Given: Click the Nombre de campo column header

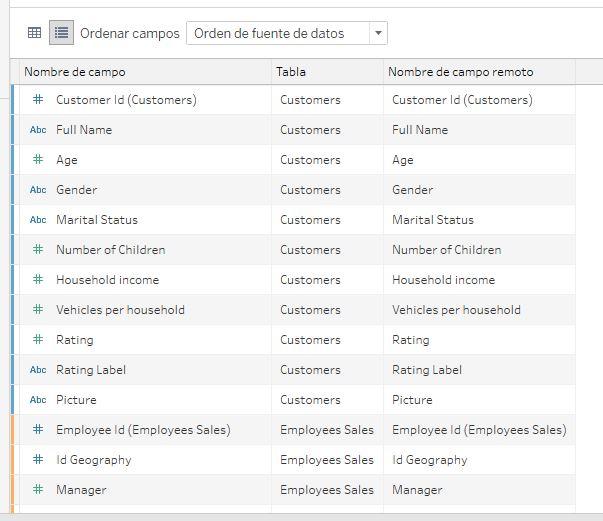Looking at the screenshot, I should (x=75, y=72).
